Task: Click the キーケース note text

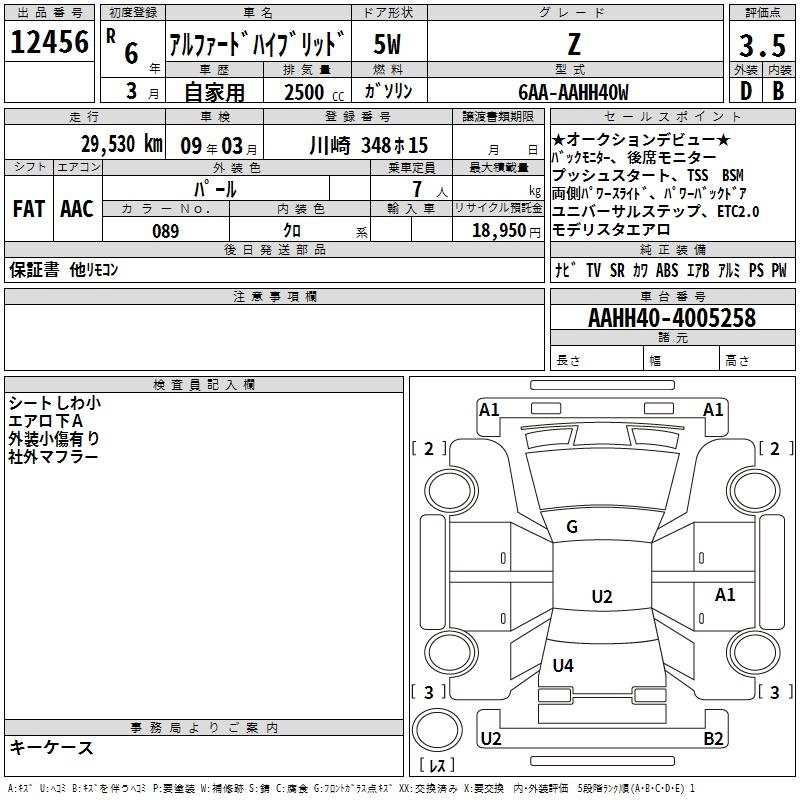Action: click(52, 748)
